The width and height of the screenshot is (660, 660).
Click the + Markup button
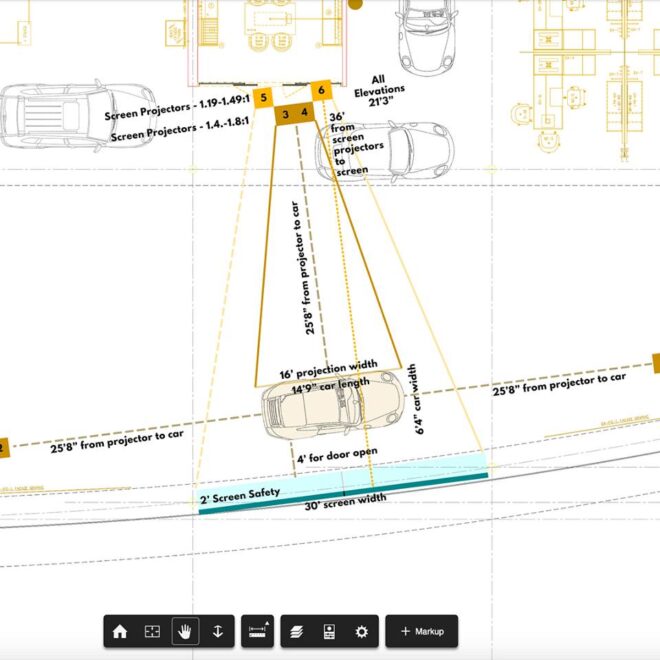click(422, 631)
